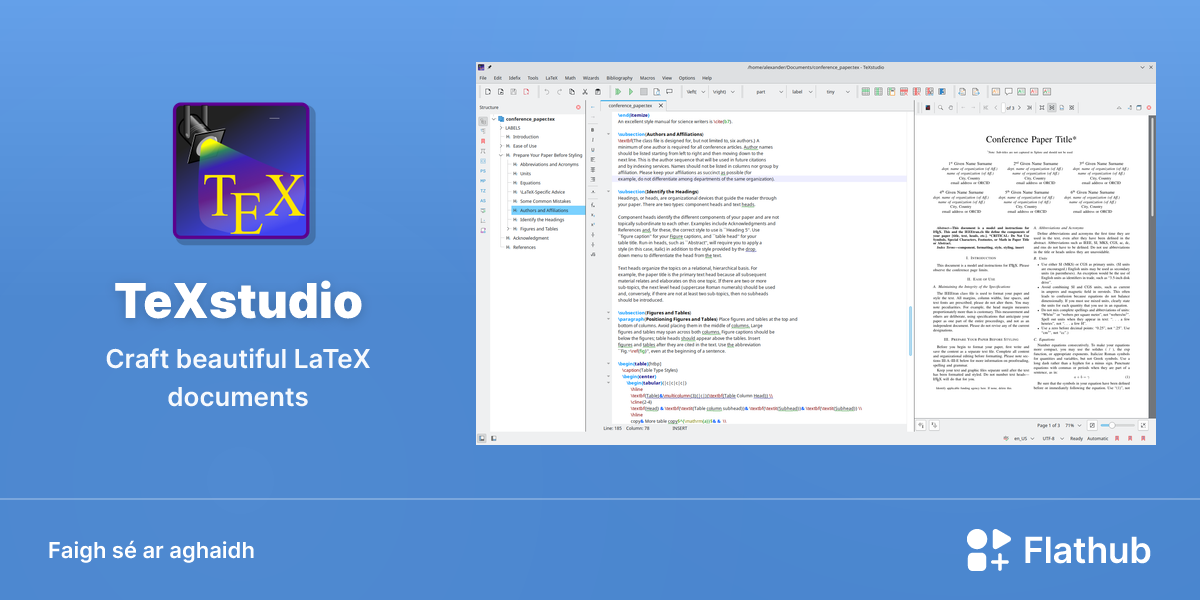Click the Undo arrow icon
The image size is (1200, 600).
pos(547,92)
